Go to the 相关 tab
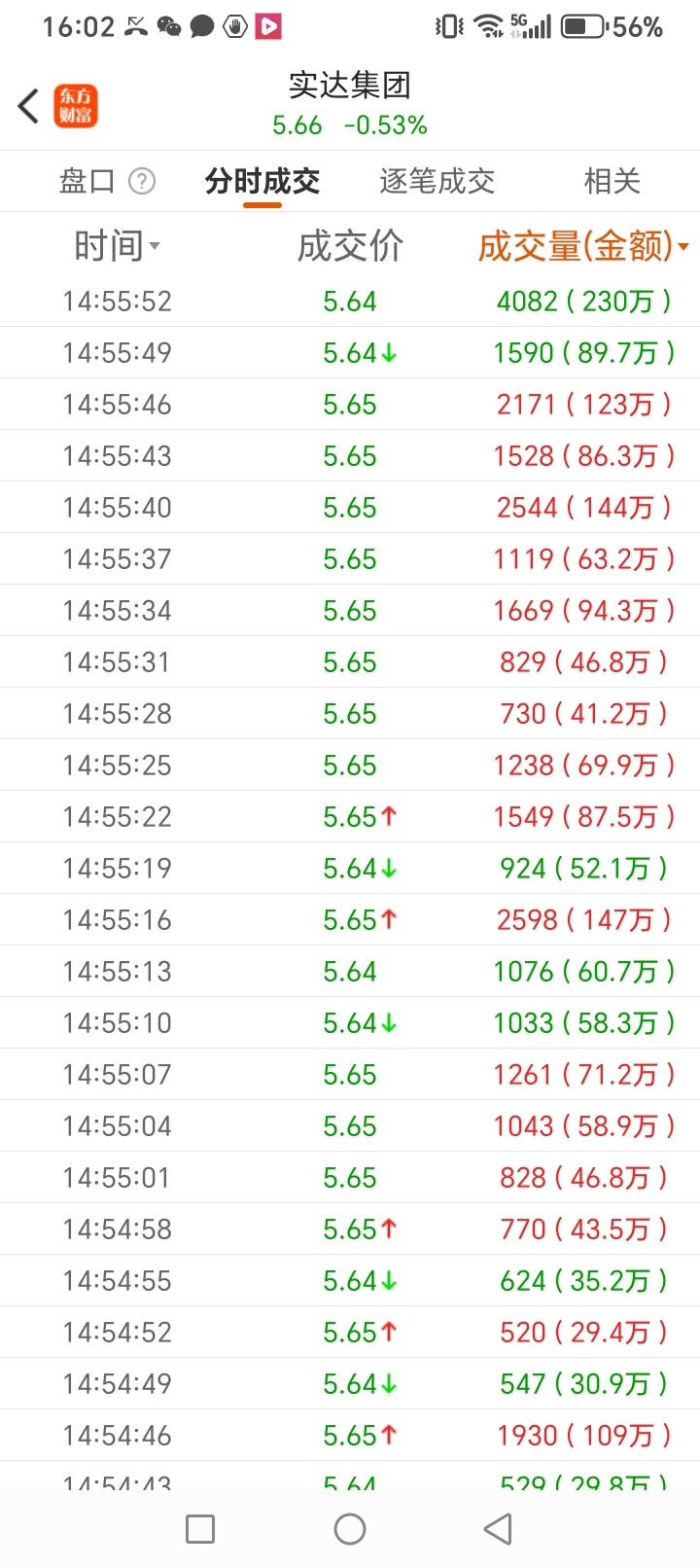Image resolution: width=700 pixels, height=1568 pixels. tap(612, 181)
